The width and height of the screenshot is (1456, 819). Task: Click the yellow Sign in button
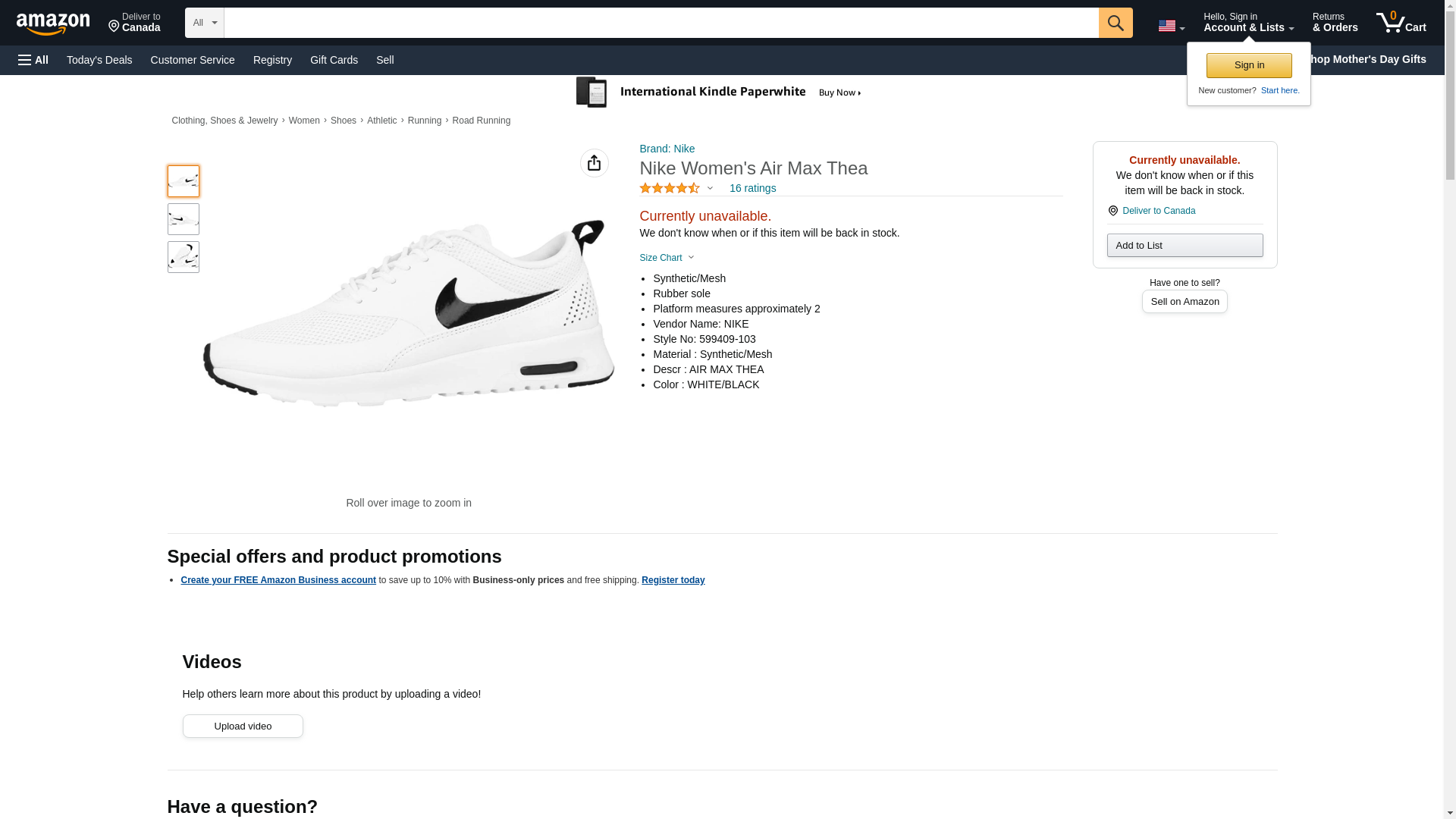1248,65
